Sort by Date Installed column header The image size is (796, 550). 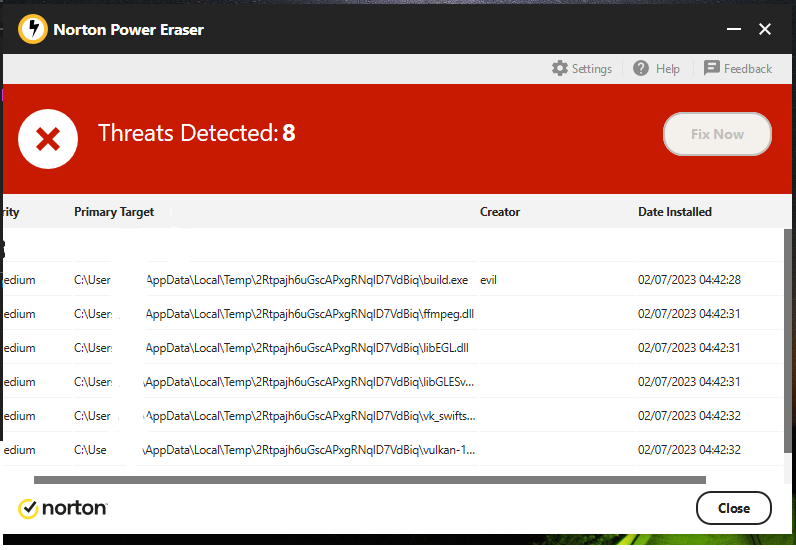[675, 212]
